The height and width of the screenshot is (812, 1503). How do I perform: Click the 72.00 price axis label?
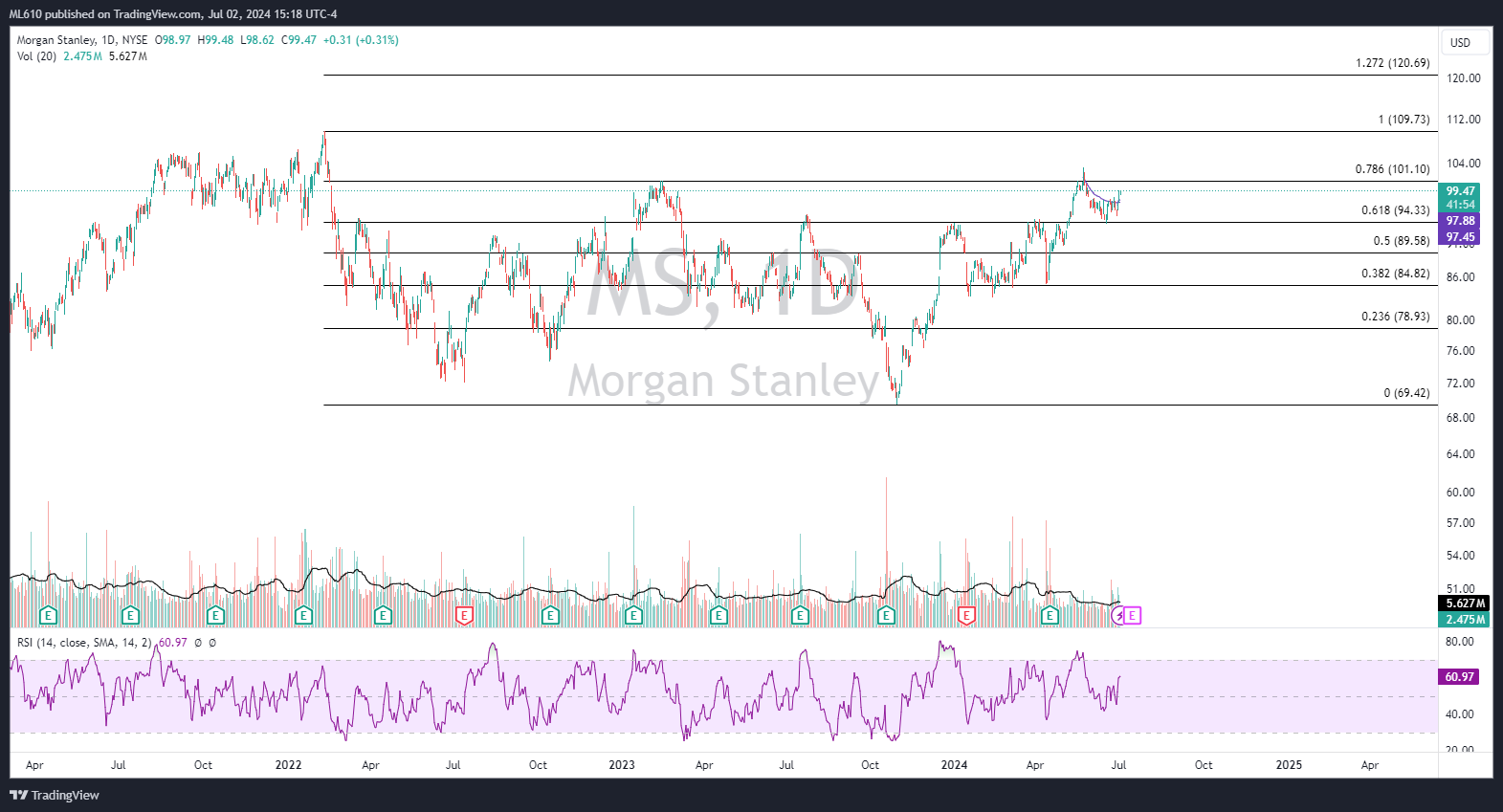click(1461, 384)
